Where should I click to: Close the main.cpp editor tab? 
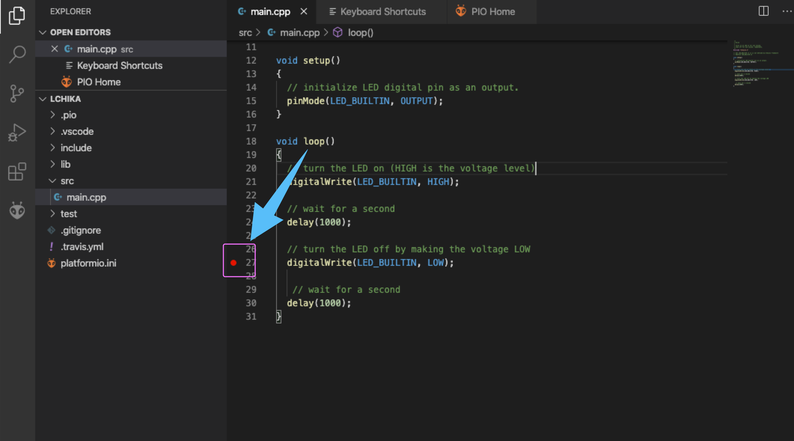[x=304, y=12]
